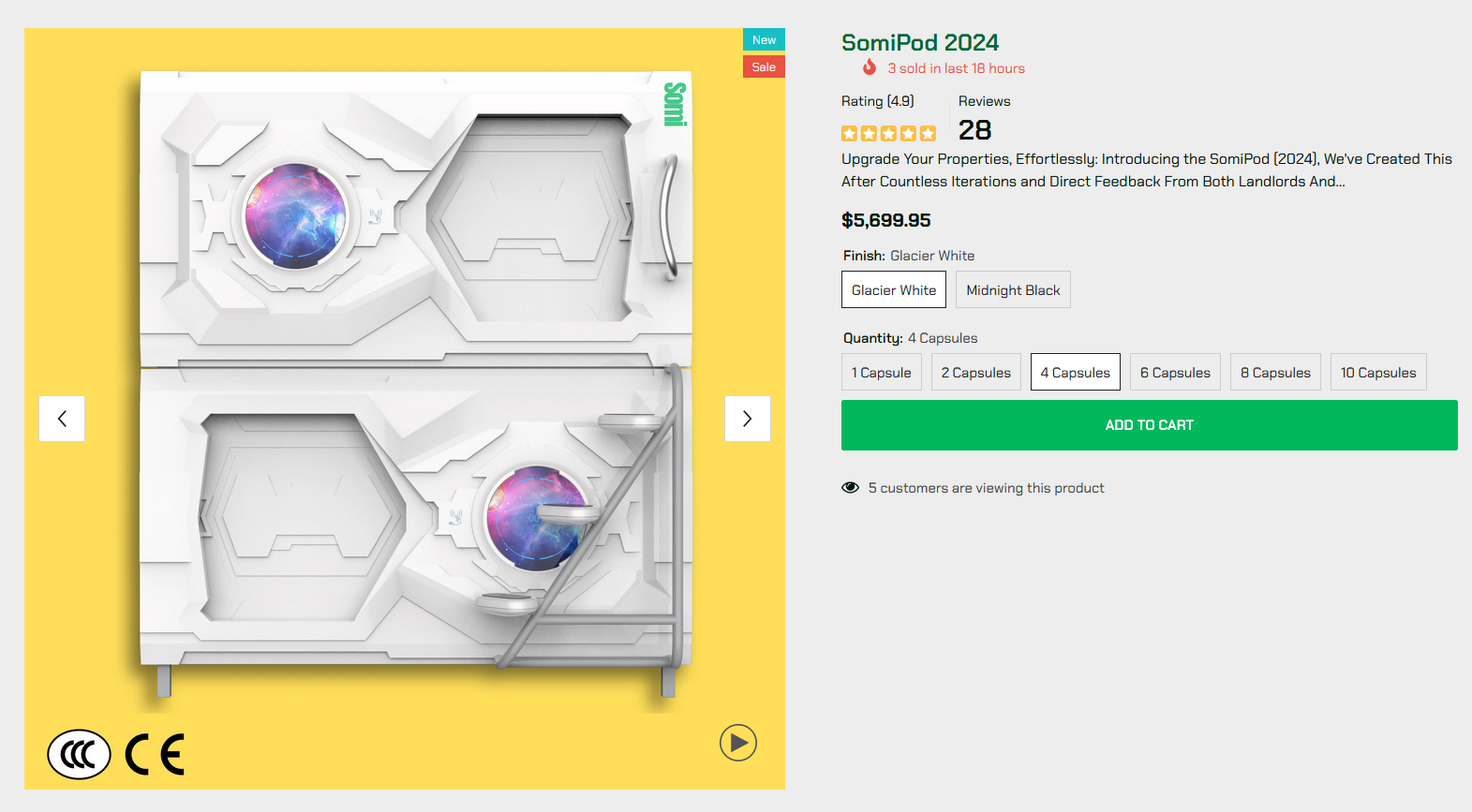Click the 'Rating (4.9)' label
The height and width of the screenshot is (812, 1472).
[878, 101]
